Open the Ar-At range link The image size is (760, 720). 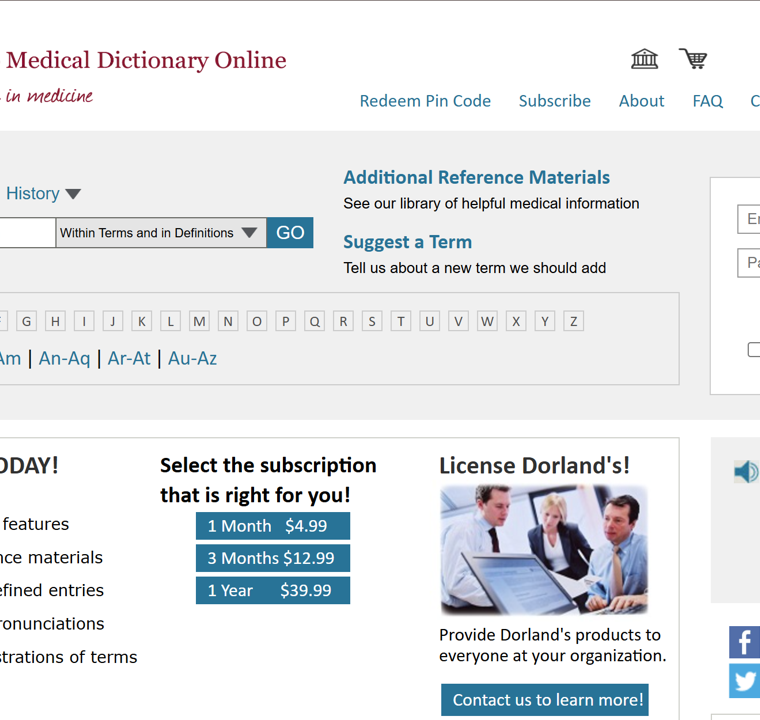click(129, 358)
